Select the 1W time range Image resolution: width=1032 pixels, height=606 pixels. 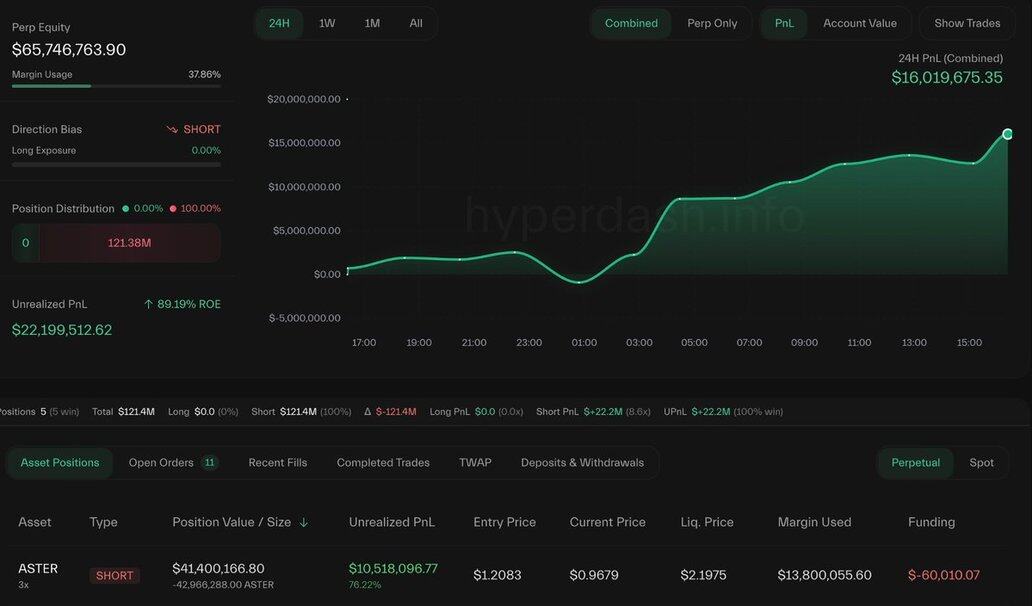[327, 23]
